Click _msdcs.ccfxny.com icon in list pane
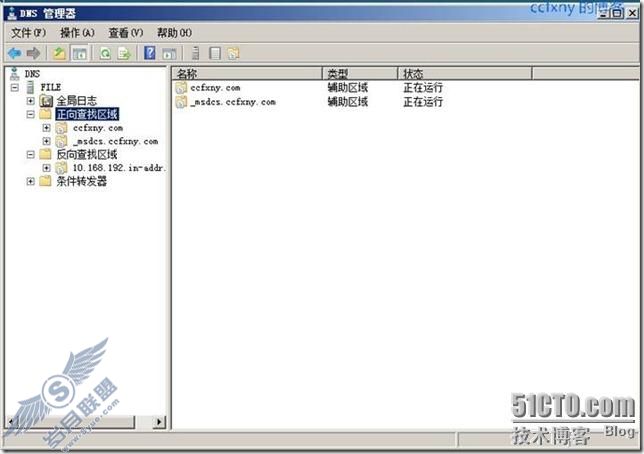Image resolution: width=644 pixels, height=454 pixels. [x=181, y=102]
